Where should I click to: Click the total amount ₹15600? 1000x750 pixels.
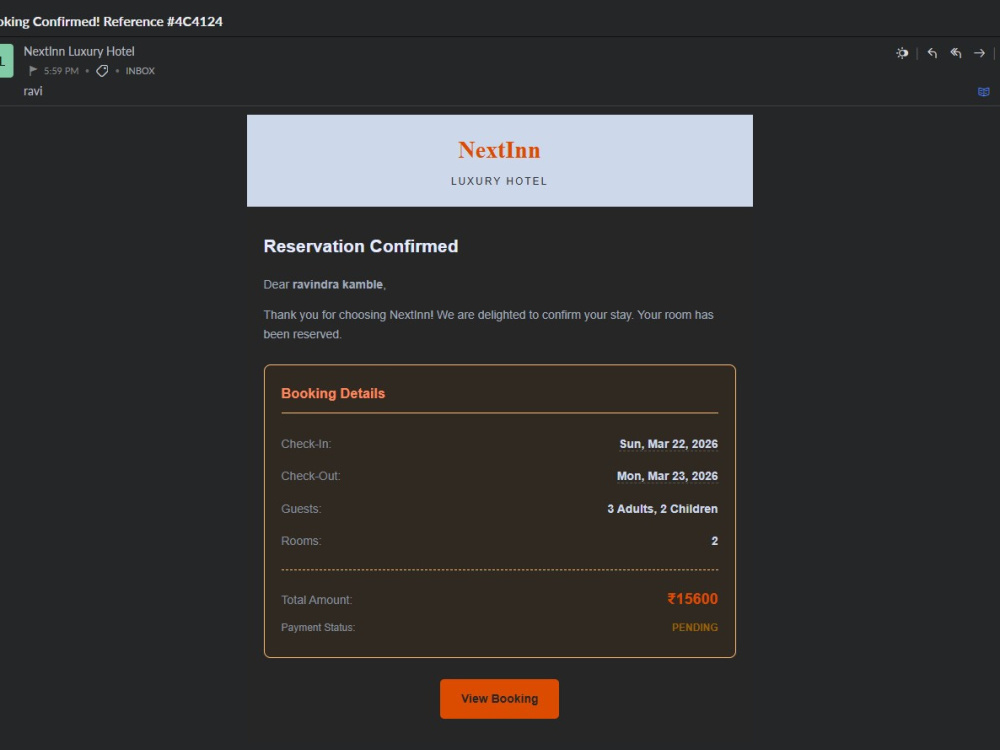(693, 599)
